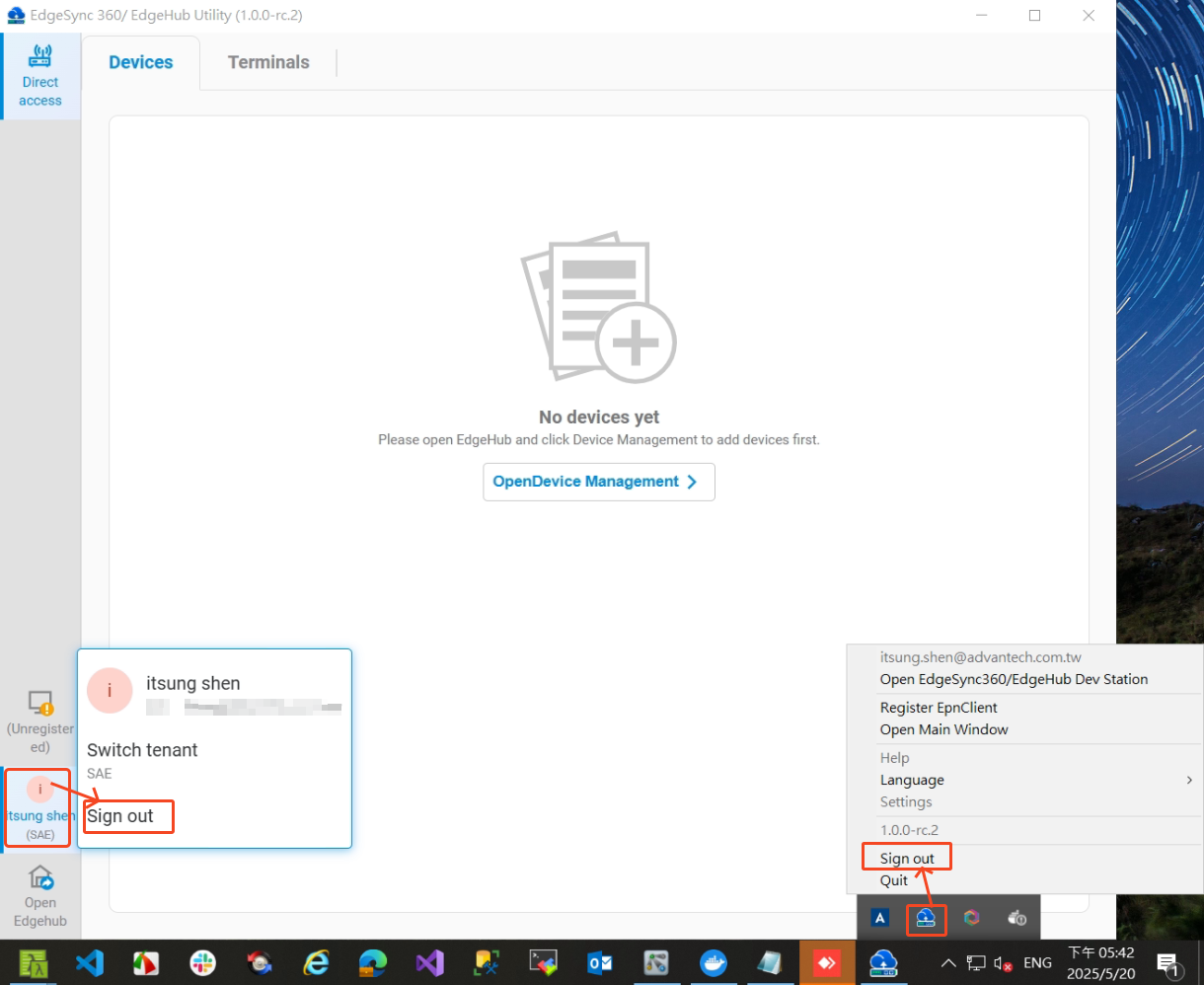Select the Direct access sidebar icon
Viewport: 1204px width, 985px height.
39,76
